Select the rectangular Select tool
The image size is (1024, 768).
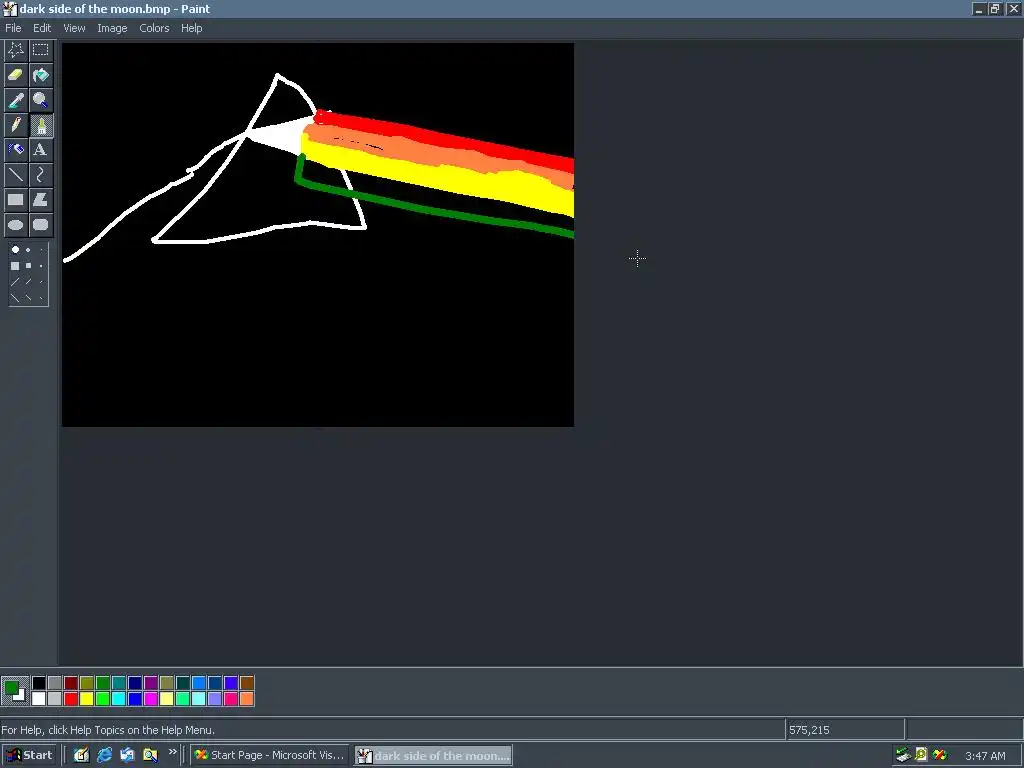(40, 50)
